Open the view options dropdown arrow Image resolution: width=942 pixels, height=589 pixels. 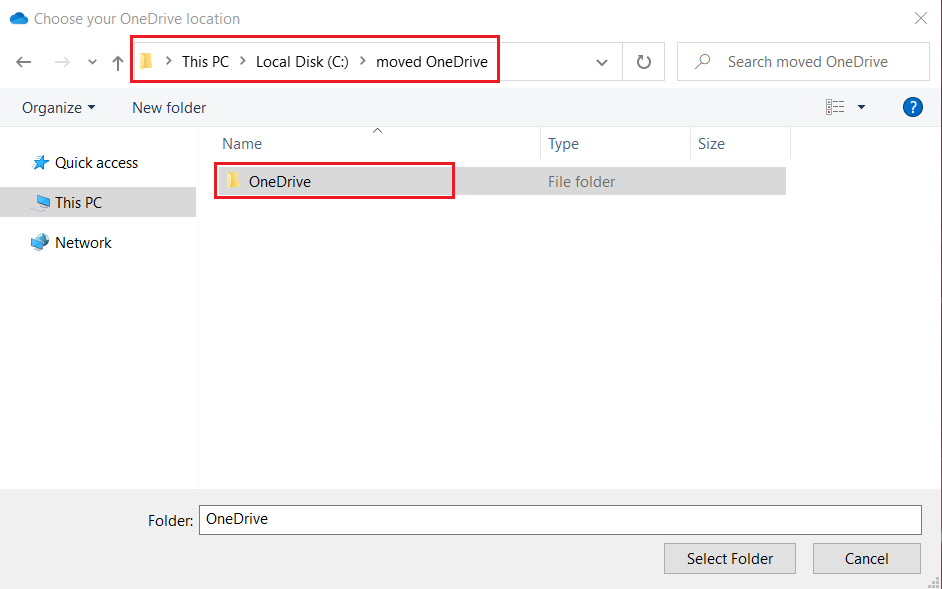pyautogui.click(x=861, y=107)
